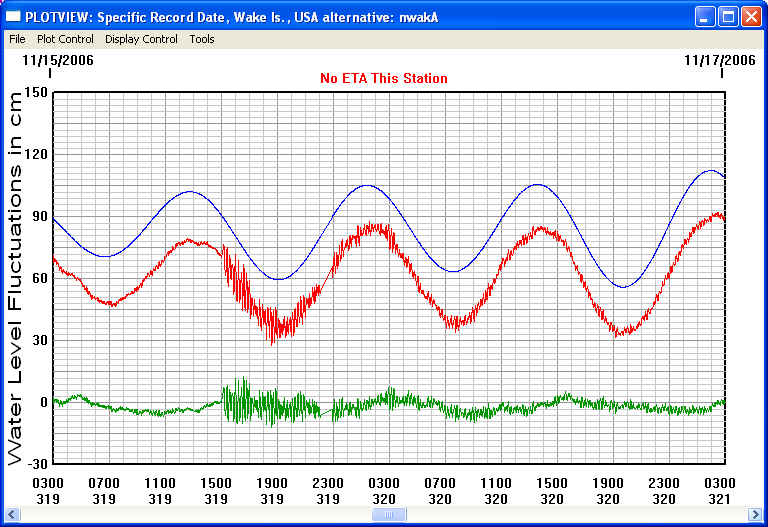Open the Display Control menu
This screenshot has width=768, height=527.
tap(141, 39)
